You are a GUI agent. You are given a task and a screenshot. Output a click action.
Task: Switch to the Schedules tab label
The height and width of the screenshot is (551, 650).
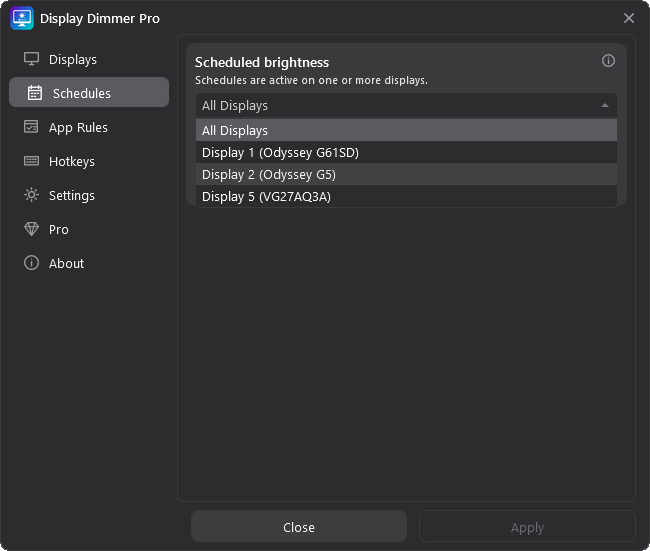coord(82,94)
